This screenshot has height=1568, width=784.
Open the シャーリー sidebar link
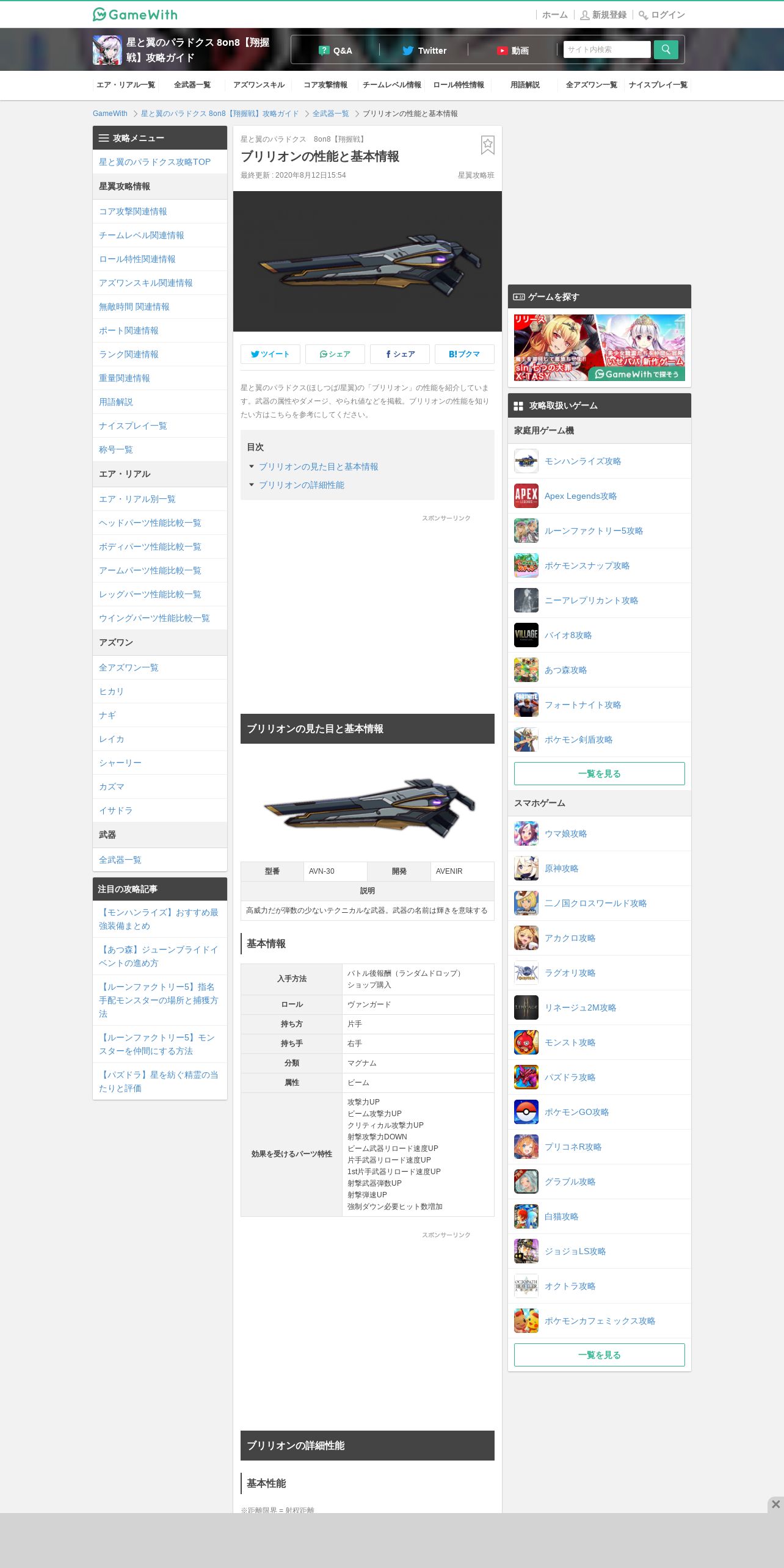tap(120, 763)
